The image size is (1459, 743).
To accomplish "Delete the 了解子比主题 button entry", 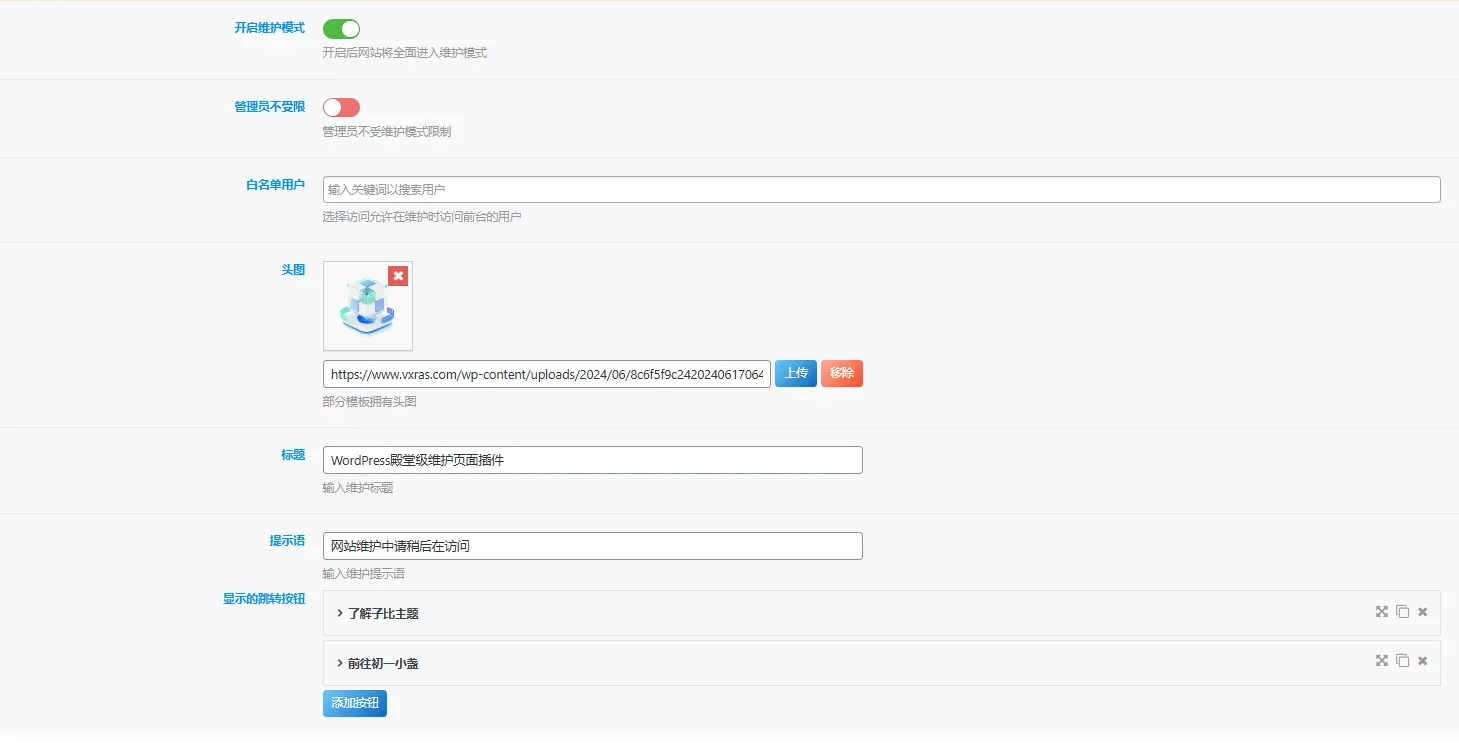I will [1422, 612].
